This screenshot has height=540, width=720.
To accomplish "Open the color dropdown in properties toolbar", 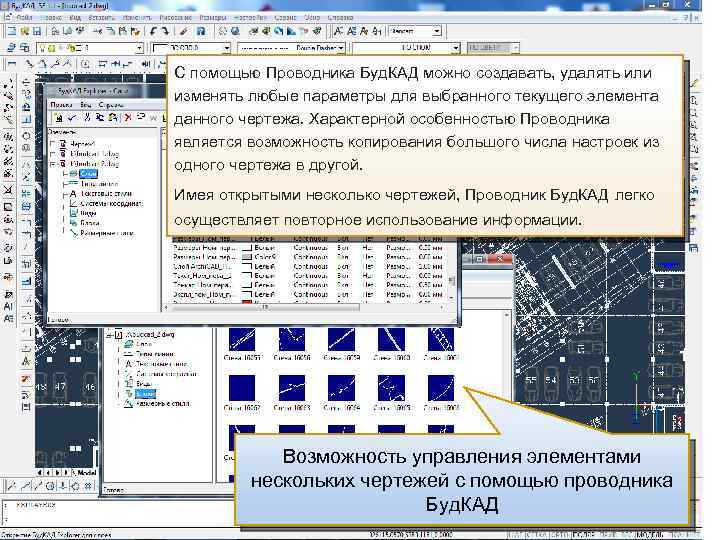I will pos(227,47).
